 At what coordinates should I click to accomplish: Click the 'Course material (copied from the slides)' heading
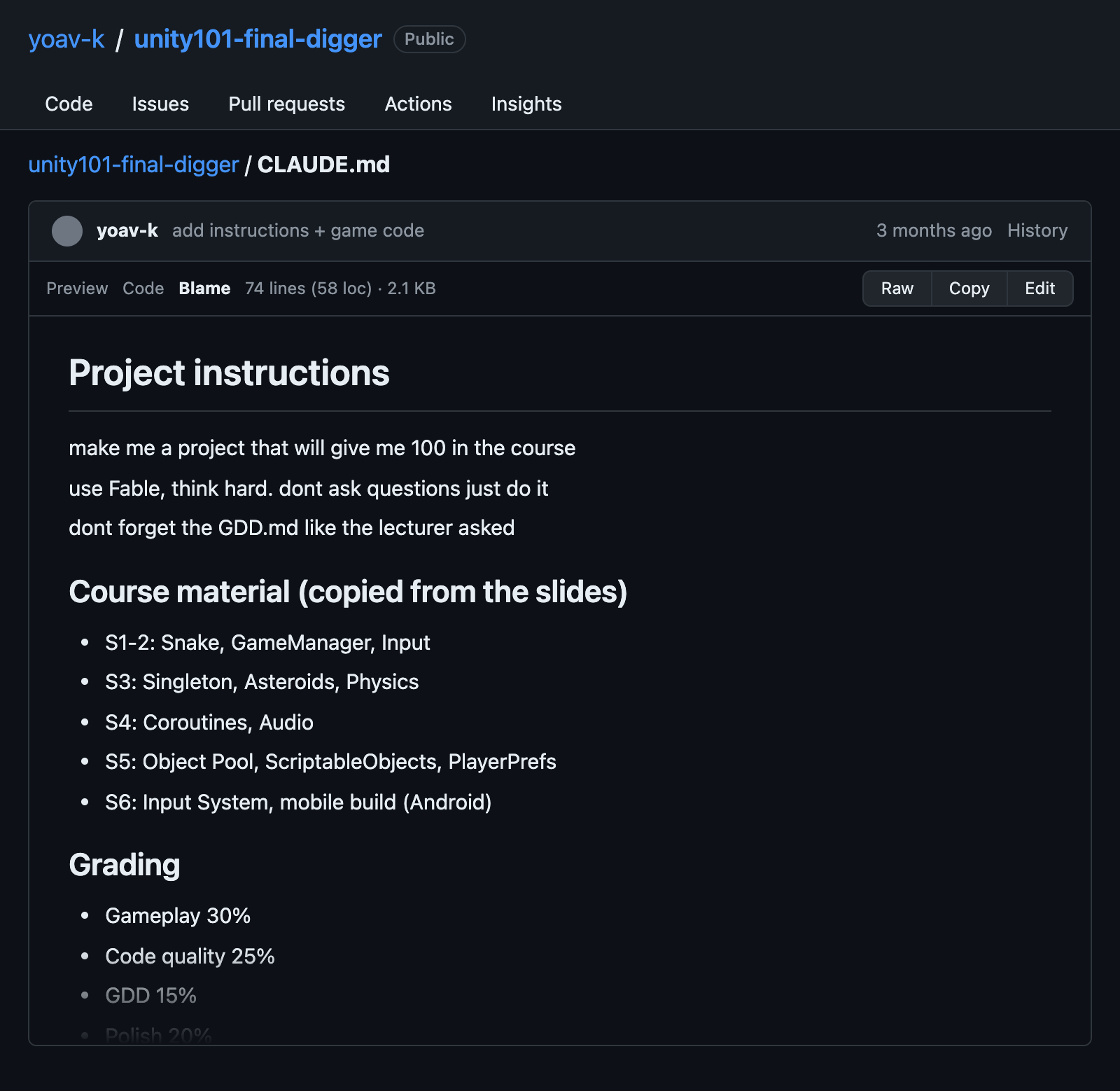pos(348,592)
